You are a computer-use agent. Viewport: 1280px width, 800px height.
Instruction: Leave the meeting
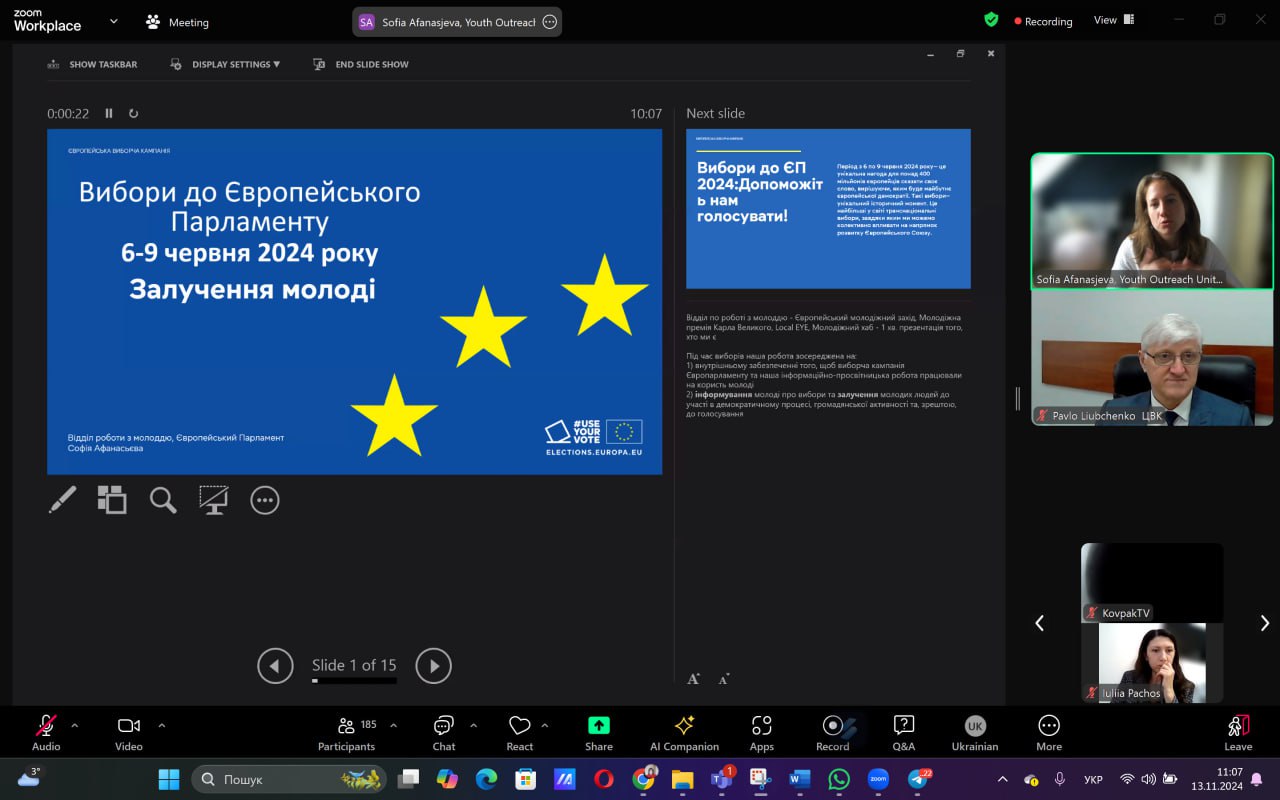[x=1238, y=732]
